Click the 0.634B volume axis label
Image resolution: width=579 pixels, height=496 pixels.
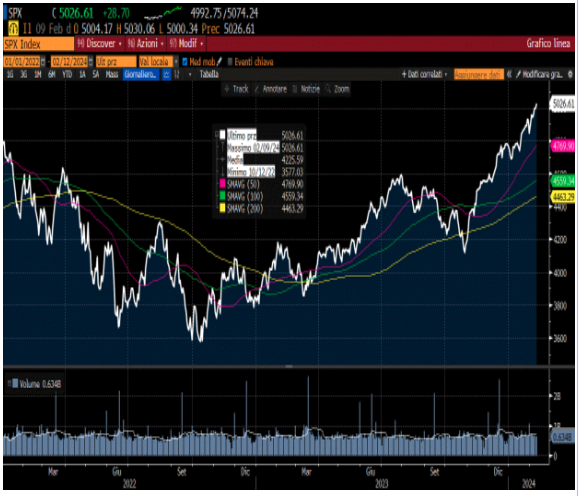563,437
